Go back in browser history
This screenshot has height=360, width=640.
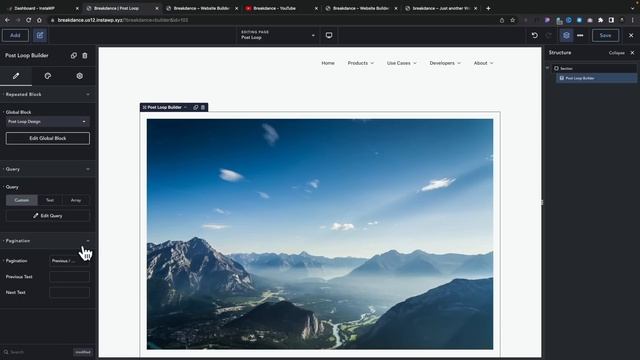(7, 20)
